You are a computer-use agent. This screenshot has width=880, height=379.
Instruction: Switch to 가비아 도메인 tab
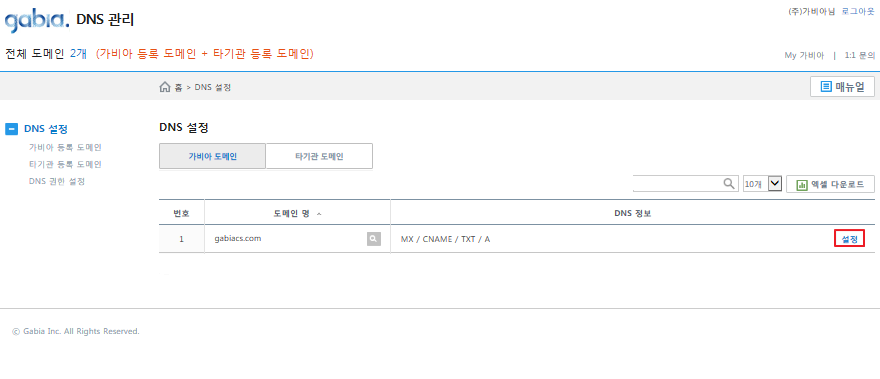(x=212, y=156)
